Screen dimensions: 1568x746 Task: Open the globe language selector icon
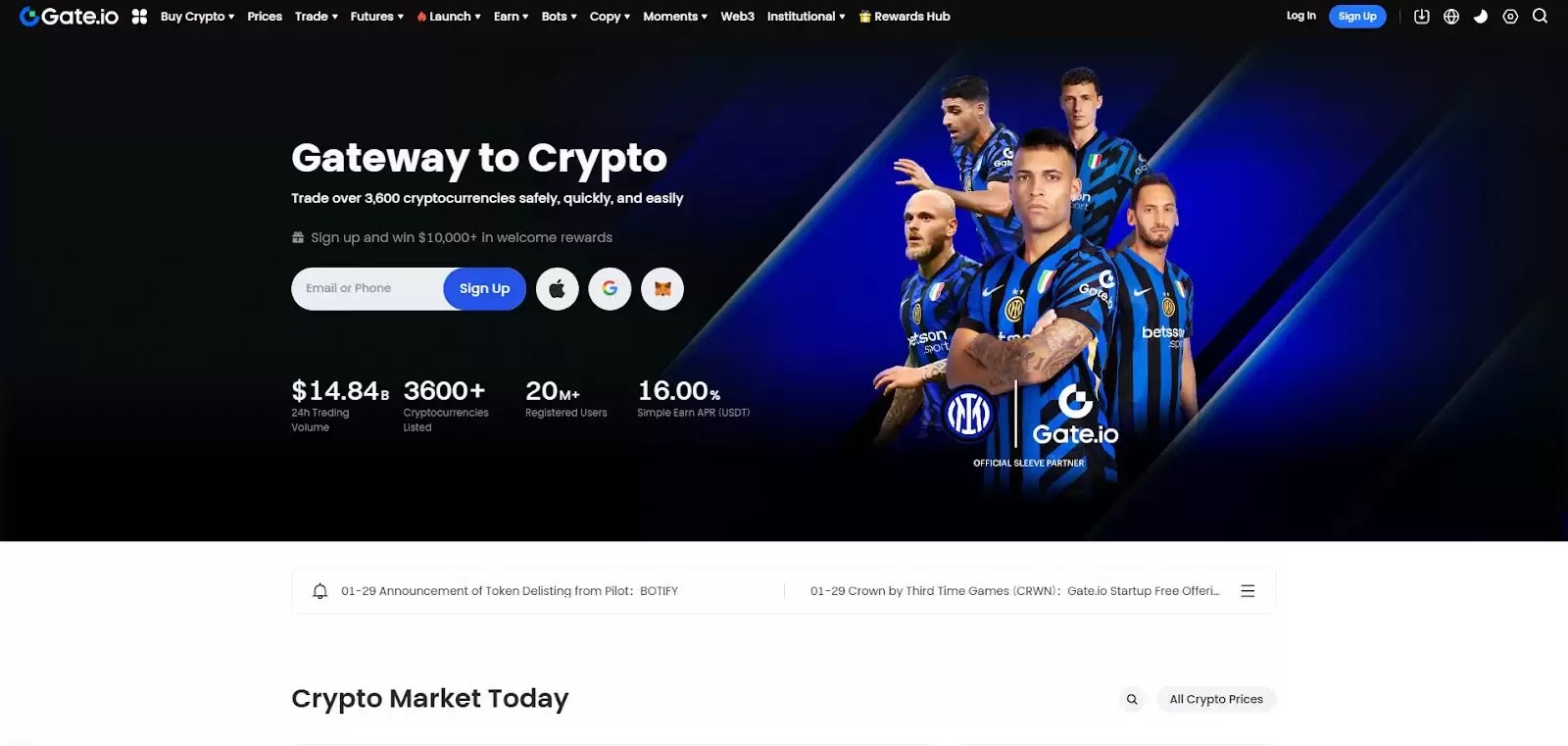[1451, 17]
